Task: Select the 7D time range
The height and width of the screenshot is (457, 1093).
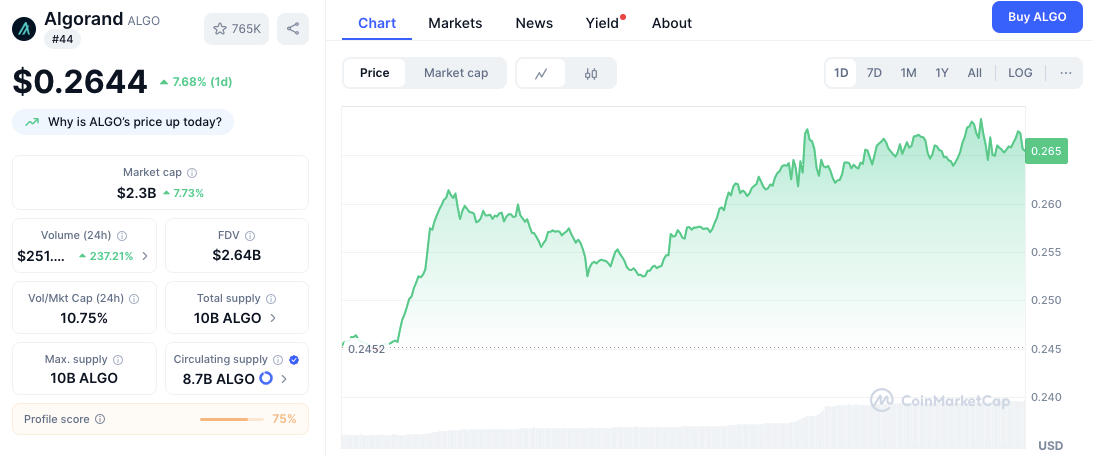Action: [x=874, y=73]
